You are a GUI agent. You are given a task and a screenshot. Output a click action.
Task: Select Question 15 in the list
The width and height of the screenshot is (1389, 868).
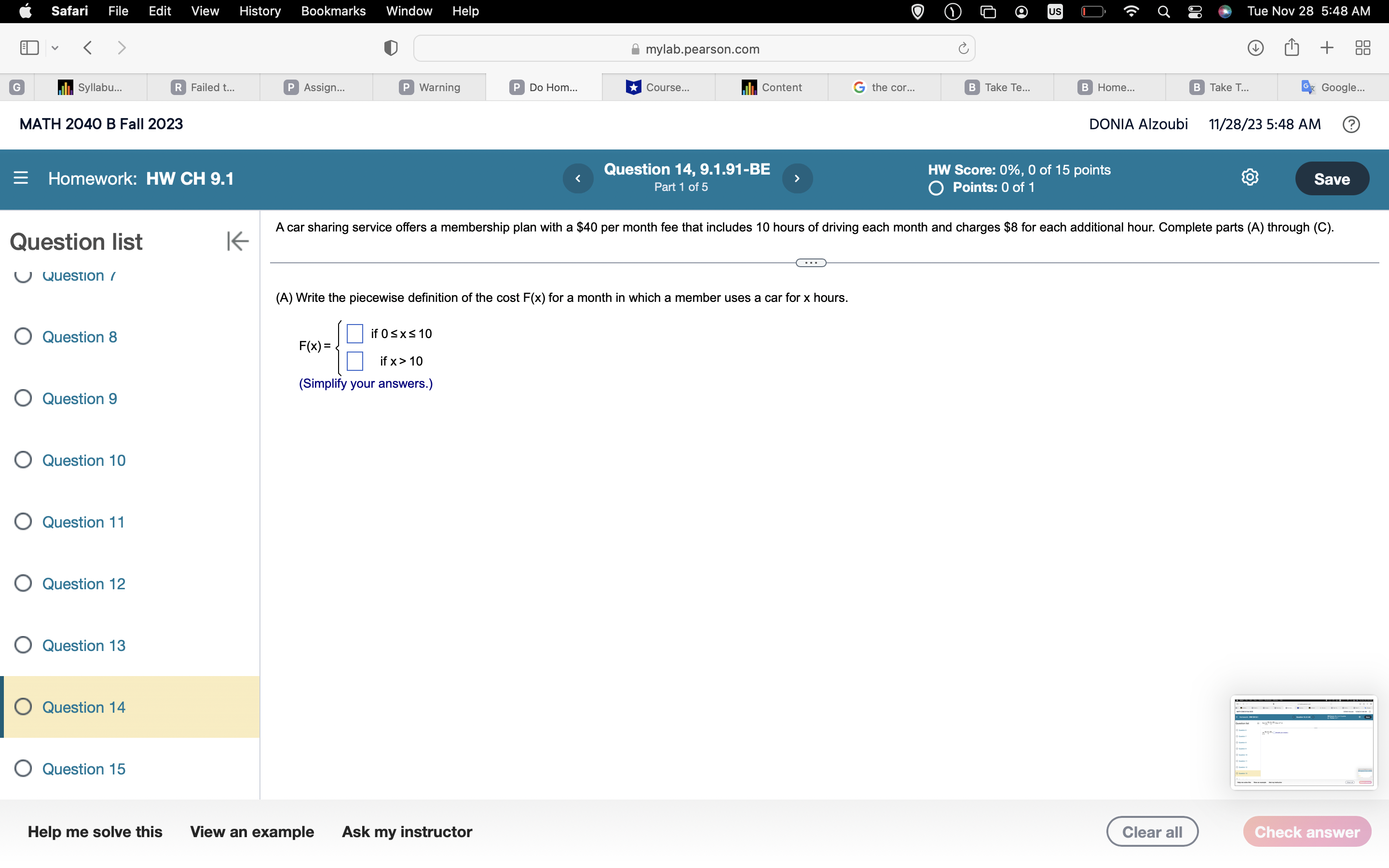(84, 768)
